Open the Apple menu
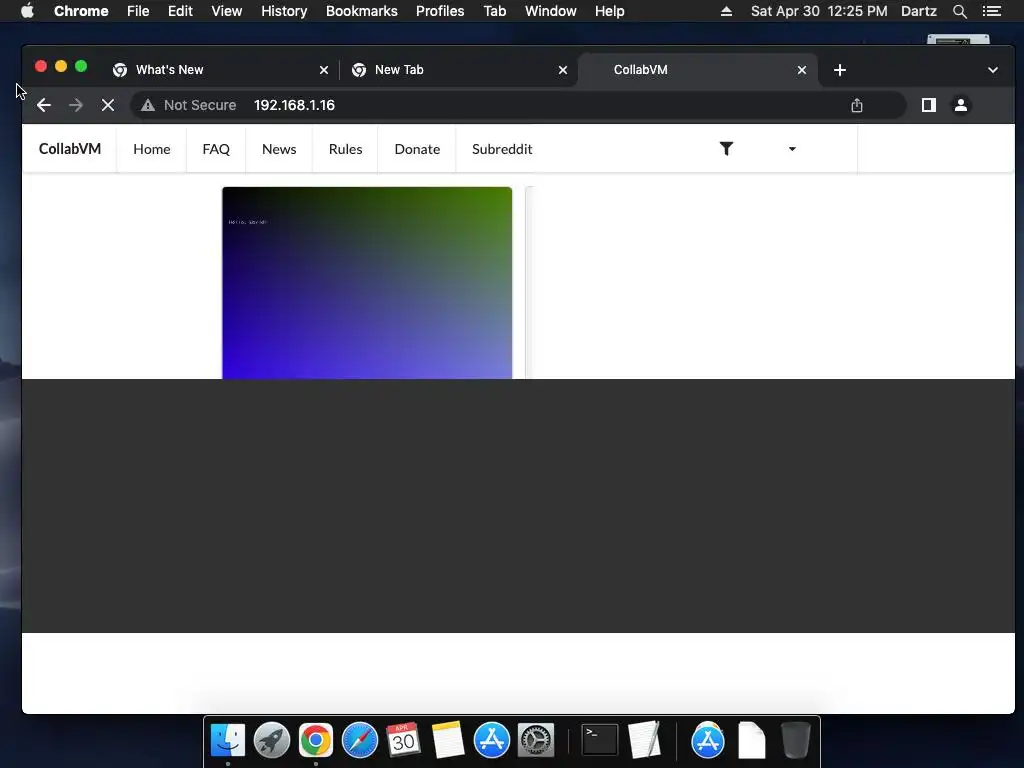This screenshot has width=1024, height=768. click(27, 11)
